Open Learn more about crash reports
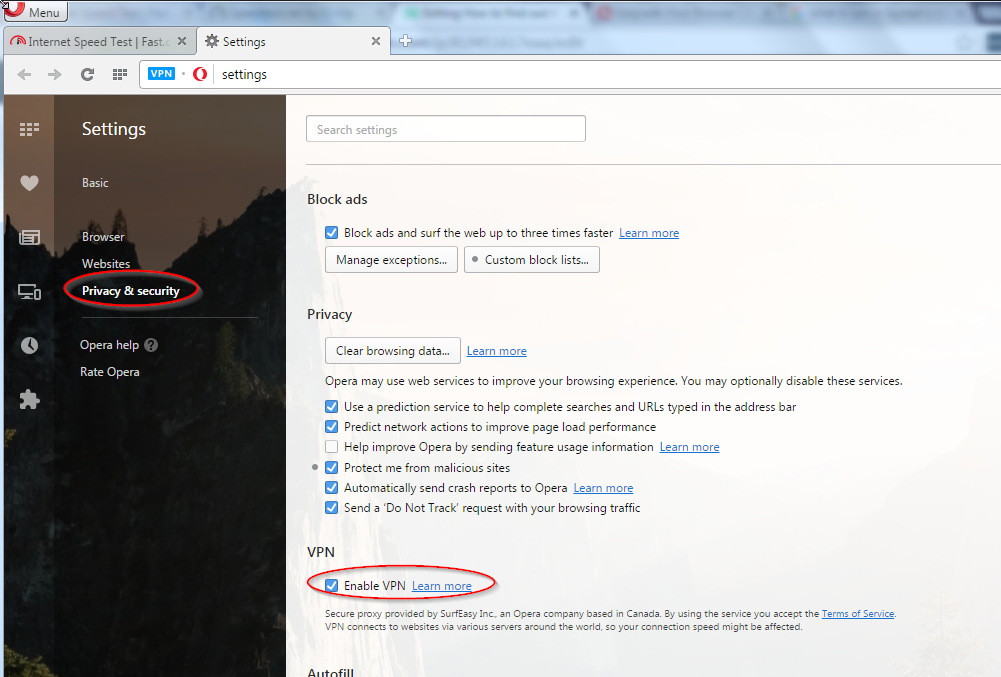This screenshot has height=677, width=1001. point(603,488)
